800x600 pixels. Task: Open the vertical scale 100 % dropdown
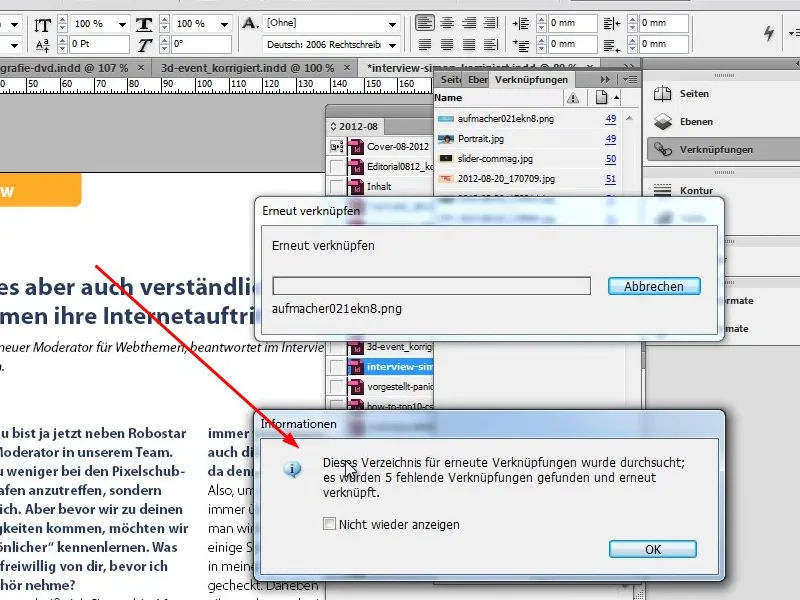pos(122,24)
